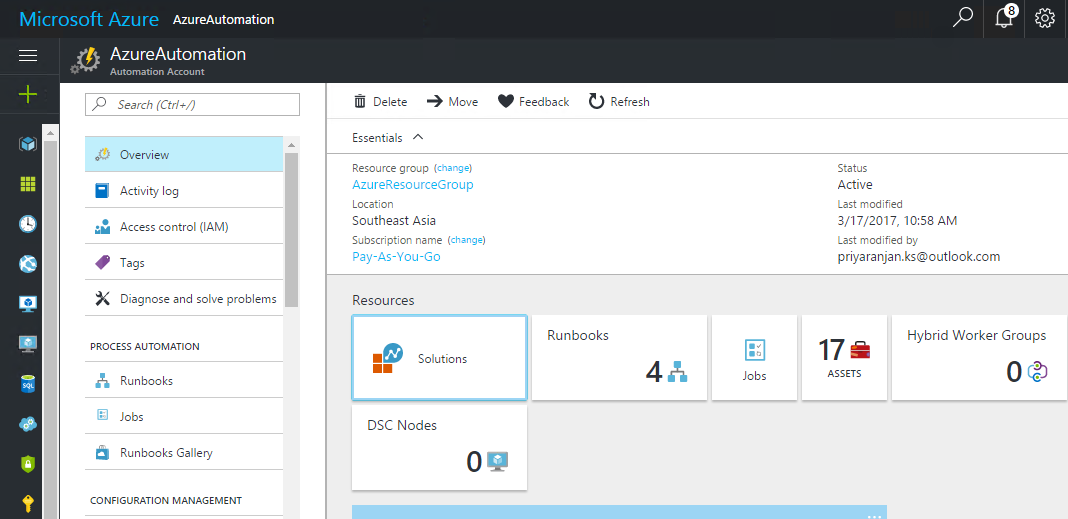Click the Feedback heart icon
The image size is (1068, 519).
click(505, 101)
